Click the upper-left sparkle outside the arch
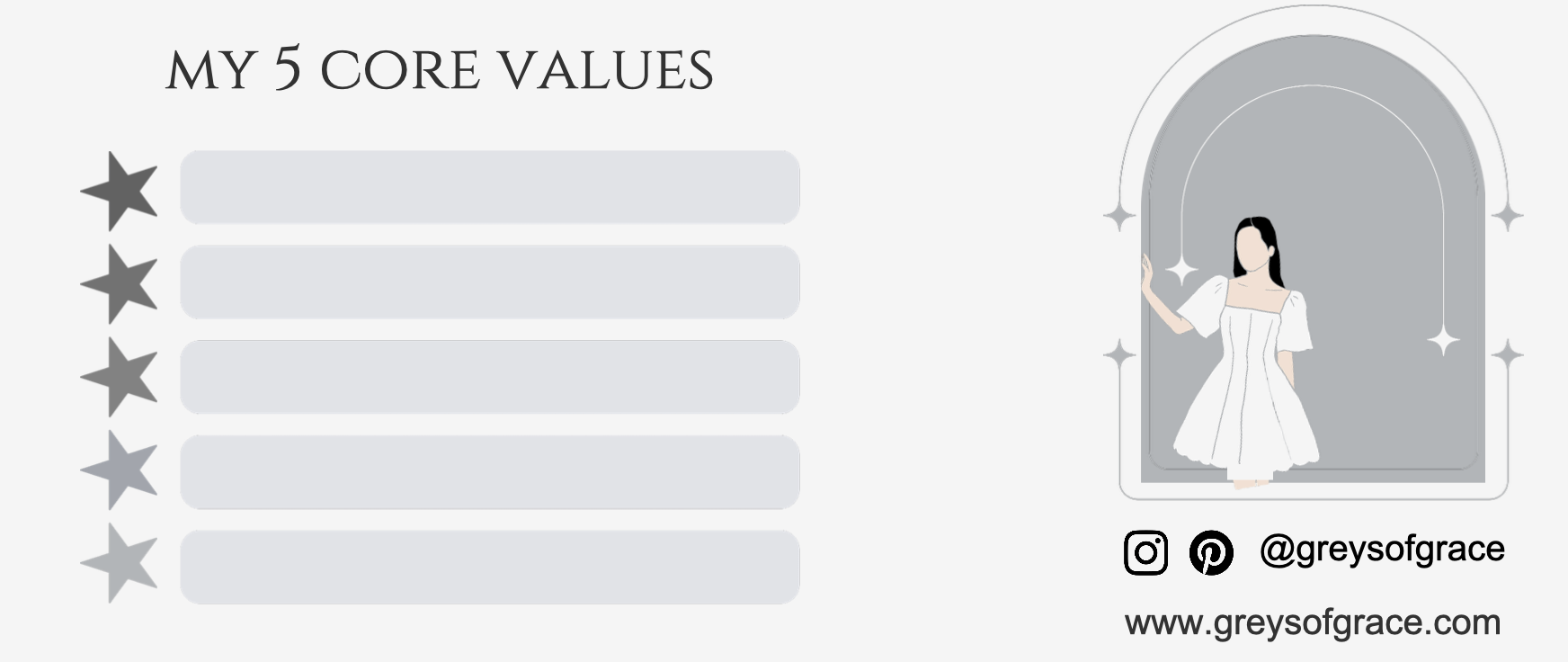 [1119, 217]
